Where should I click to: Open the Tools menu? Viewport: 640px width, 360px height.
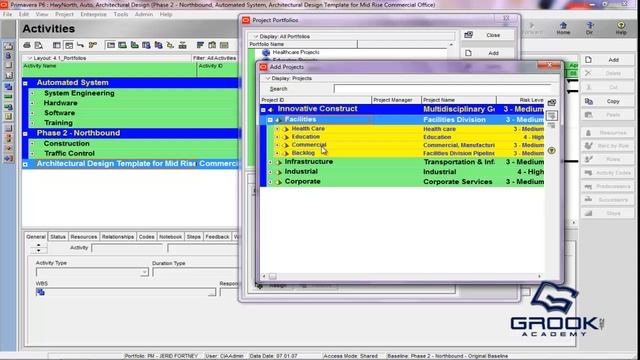click(121, 14)
